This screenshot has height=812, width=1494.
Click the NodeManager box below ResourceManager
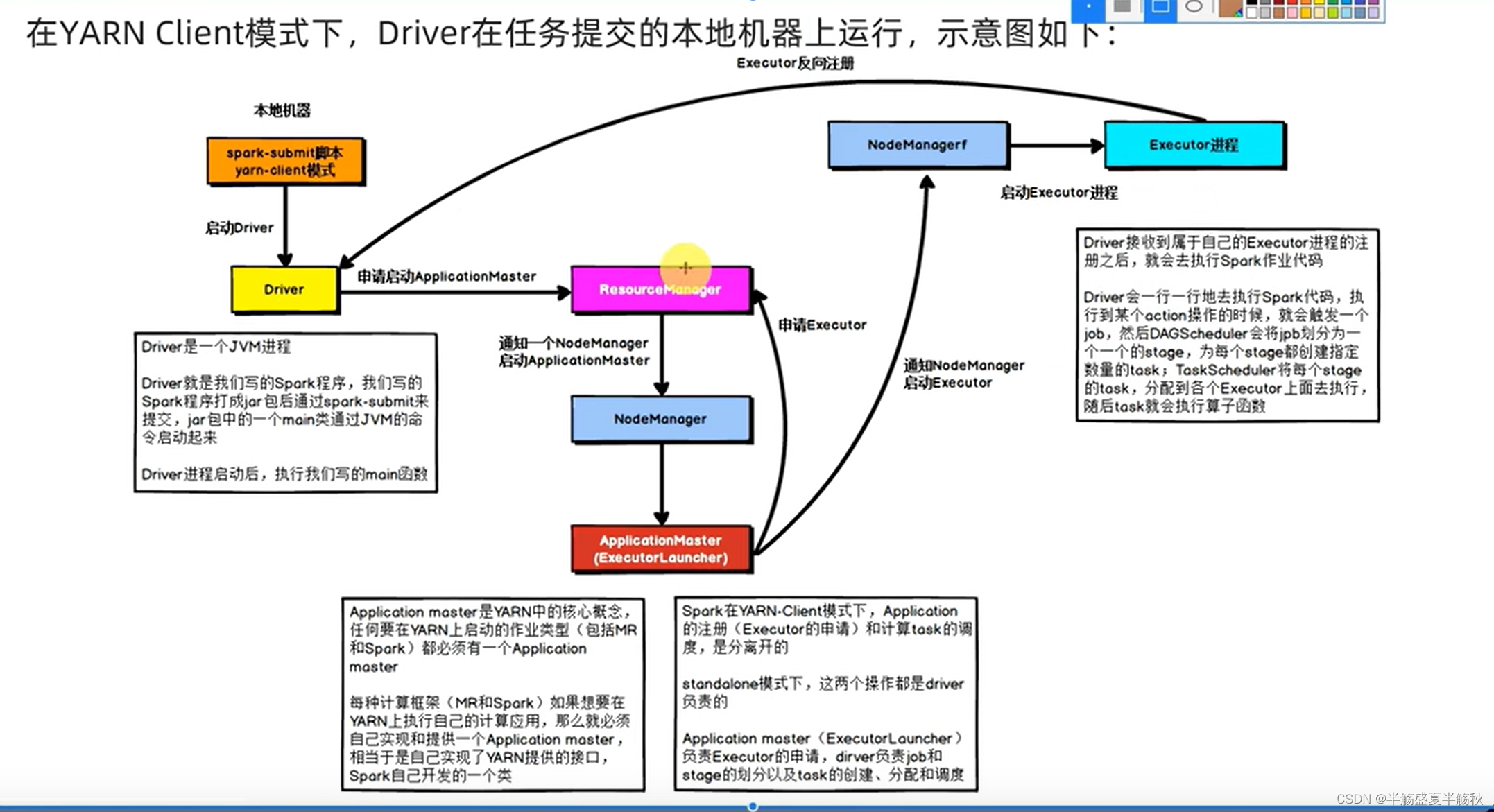tap(661, 419)
